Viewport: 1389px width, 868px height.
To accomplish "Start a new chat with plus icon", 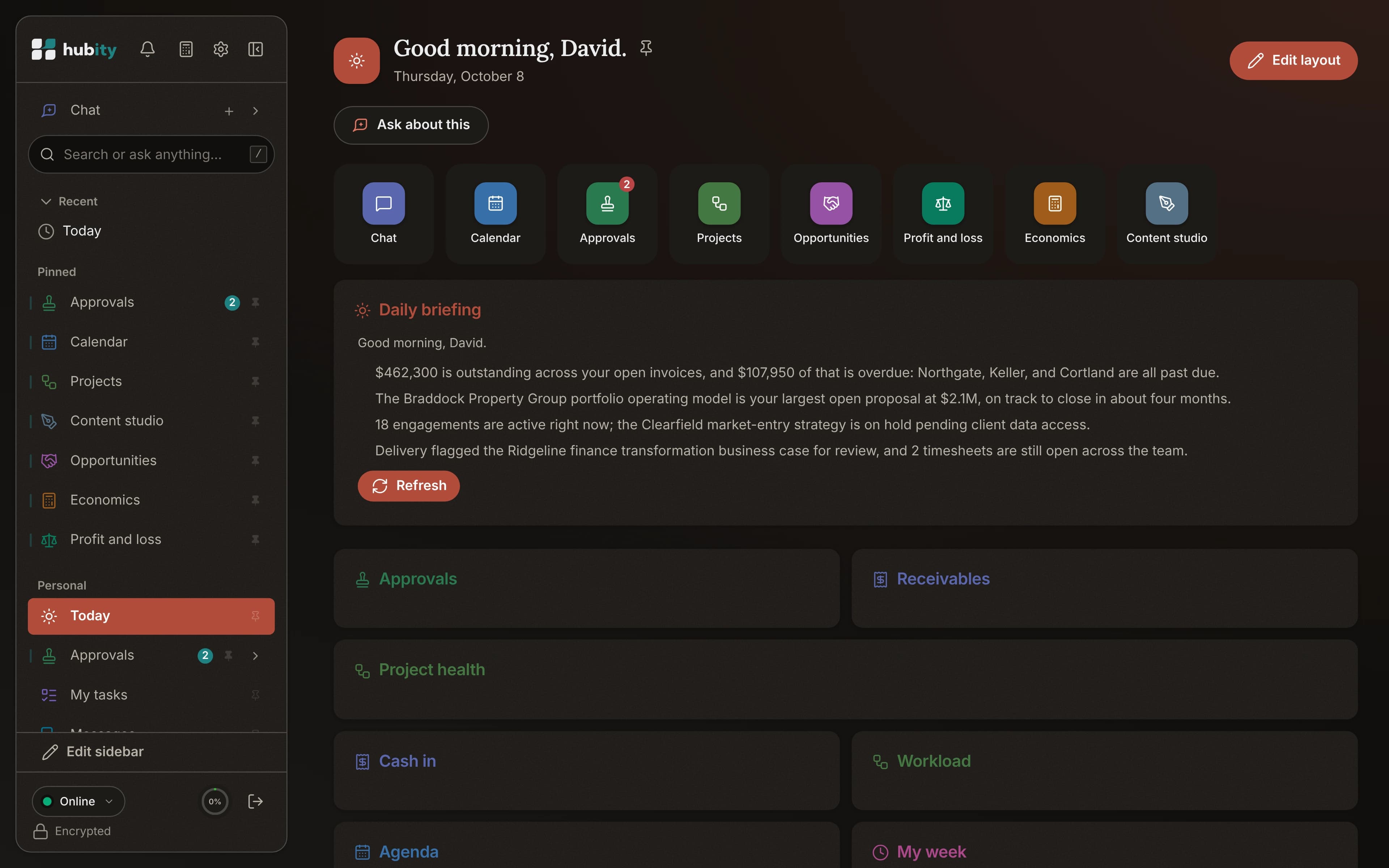I will pos(229,111).
